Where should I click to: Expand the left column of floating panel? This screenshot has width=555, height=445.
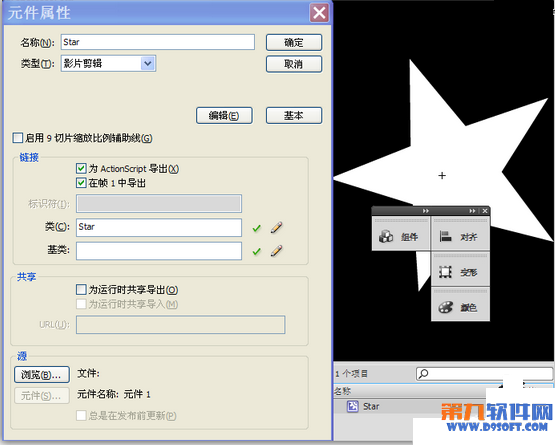pos(426,211)
